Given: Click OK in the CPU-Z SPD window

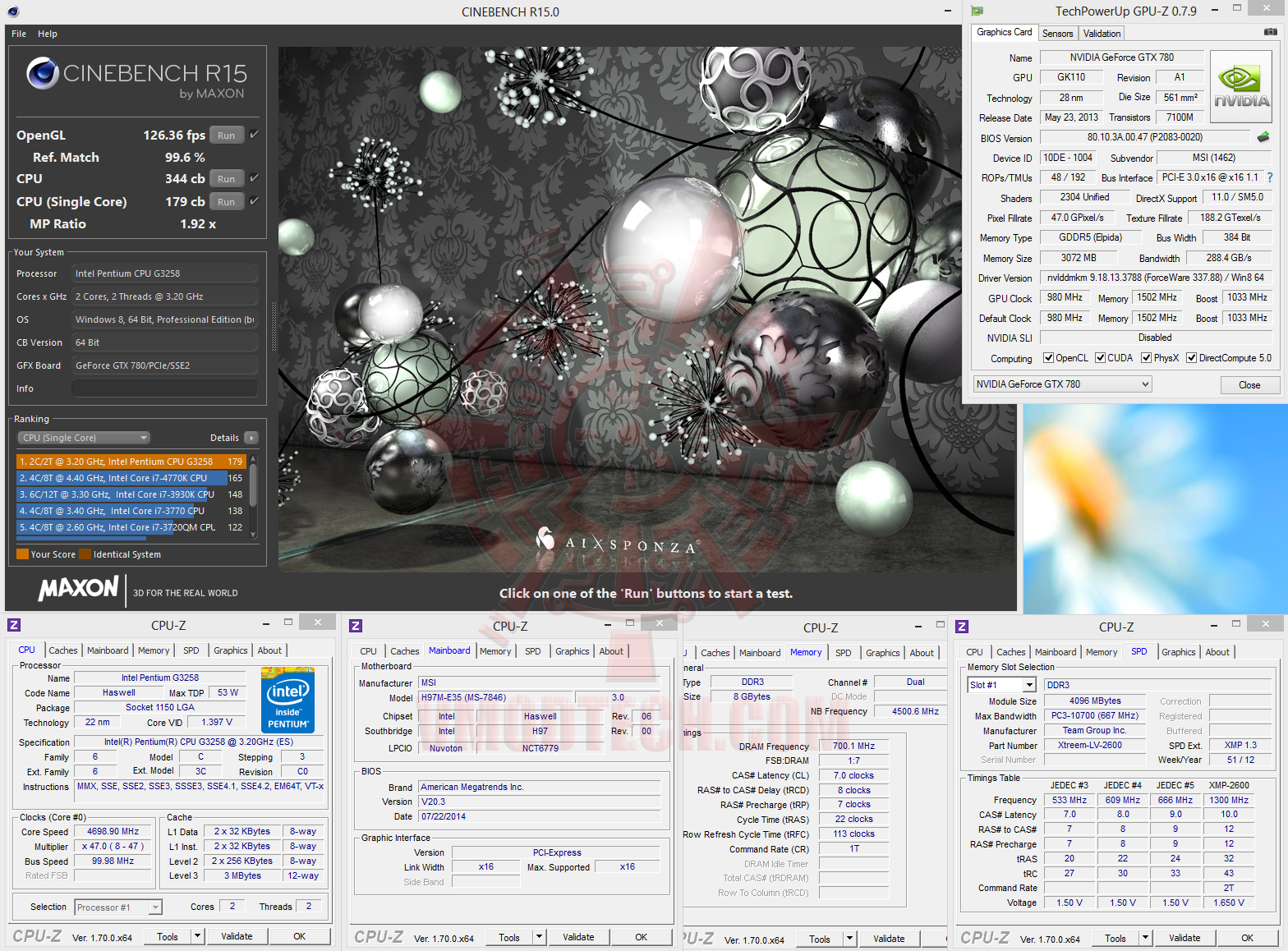Looking at the screenshot, I should point(1248,938).
